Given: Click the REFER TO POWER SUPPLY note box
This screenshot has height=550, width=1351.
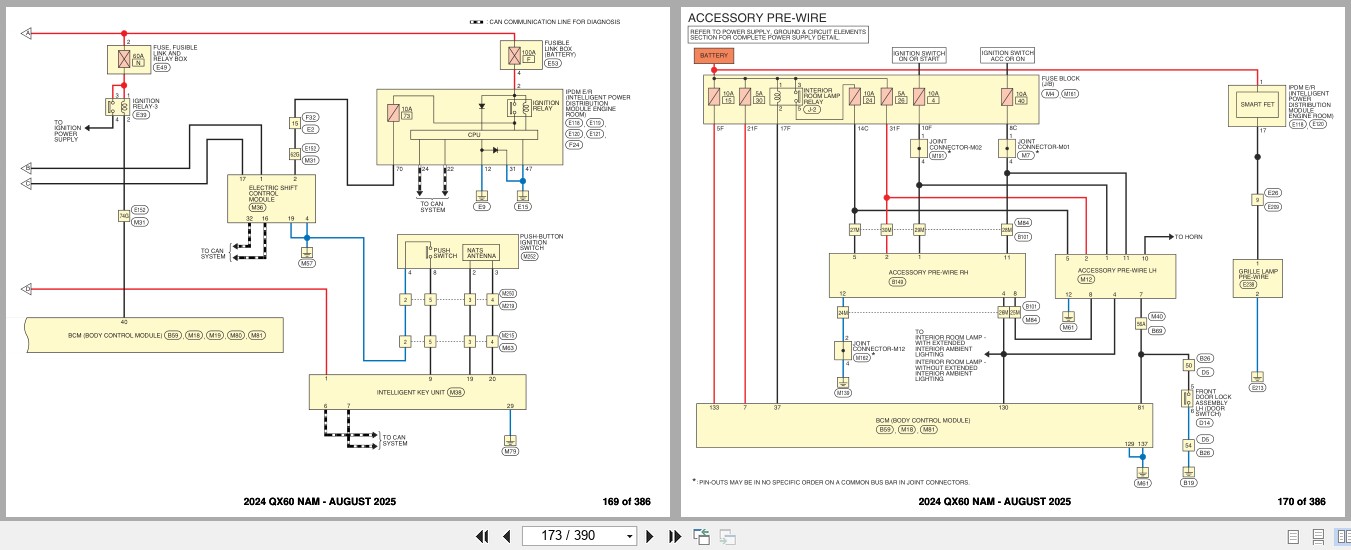Looking at the screenshot, I should point(780,34).
